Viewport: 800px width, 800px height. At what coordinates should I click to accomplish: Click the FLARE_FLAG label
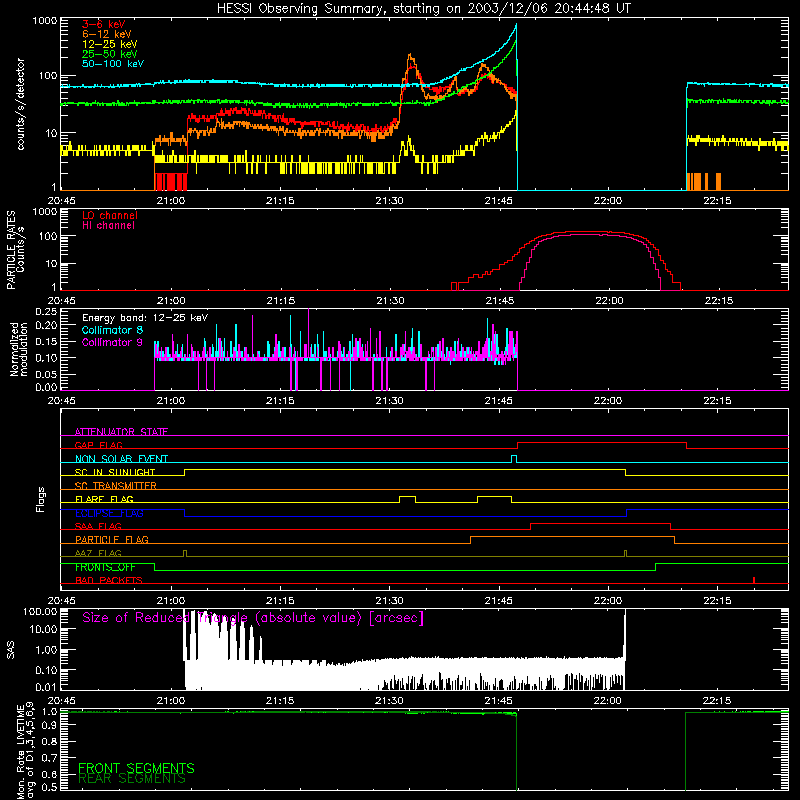(x=104, y=499)
